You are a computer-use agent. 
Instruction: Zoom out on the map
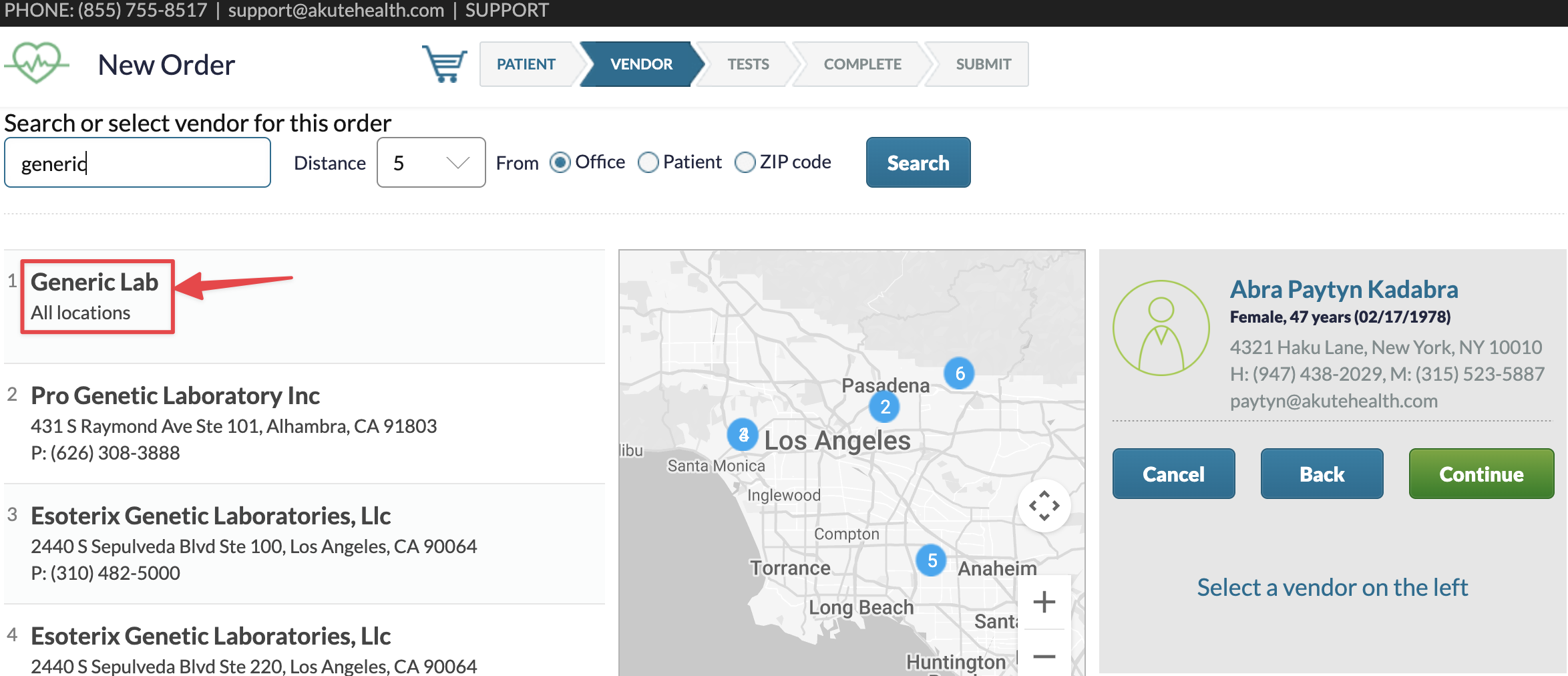[x=1044, y=656]
